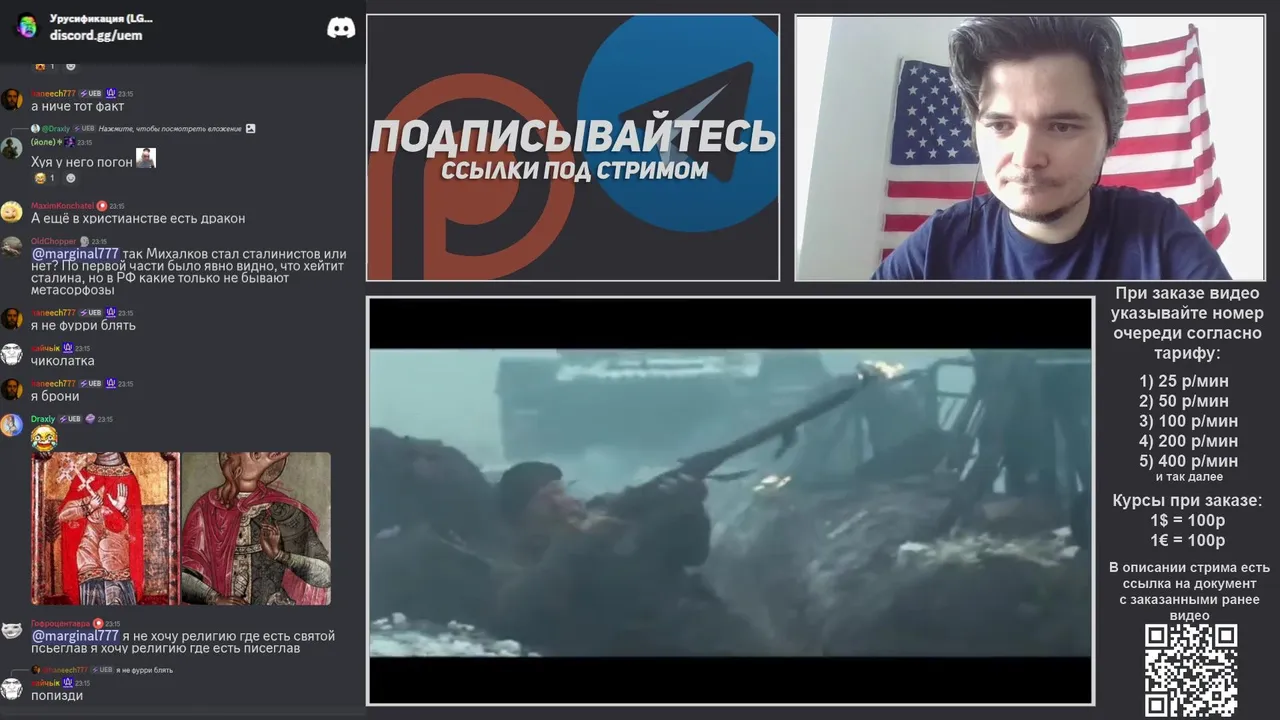Click @marginal777 mention in OldChopper message
The image size is (1280, 720).
(x=75, y=254)
